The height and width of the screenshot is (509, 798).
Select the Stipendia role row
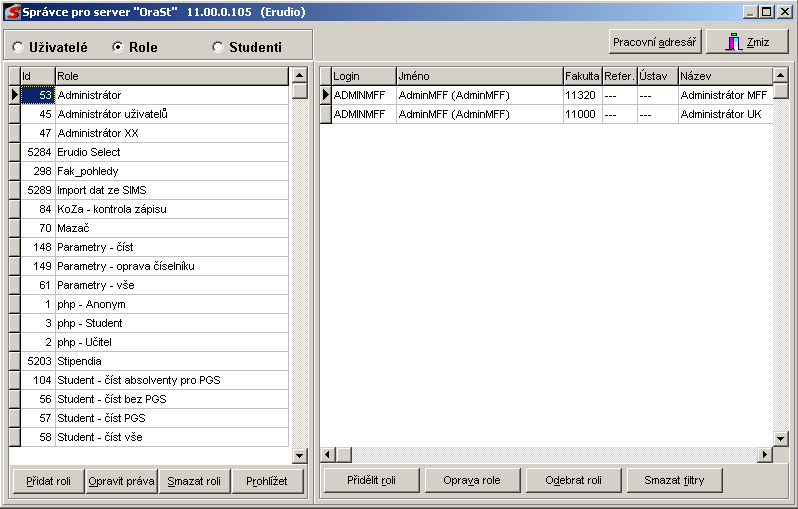[150, 361]
